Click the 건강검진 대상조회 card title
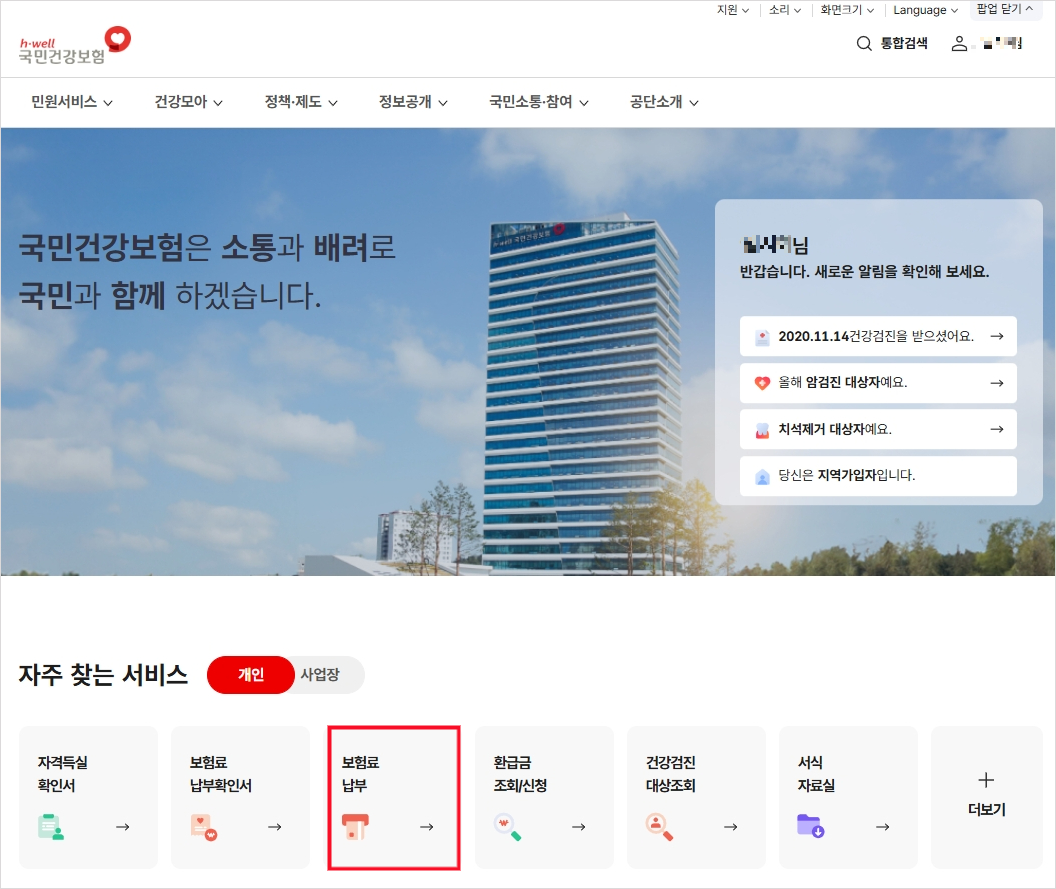Screen dimensions: 1056x889 [671, 774]
